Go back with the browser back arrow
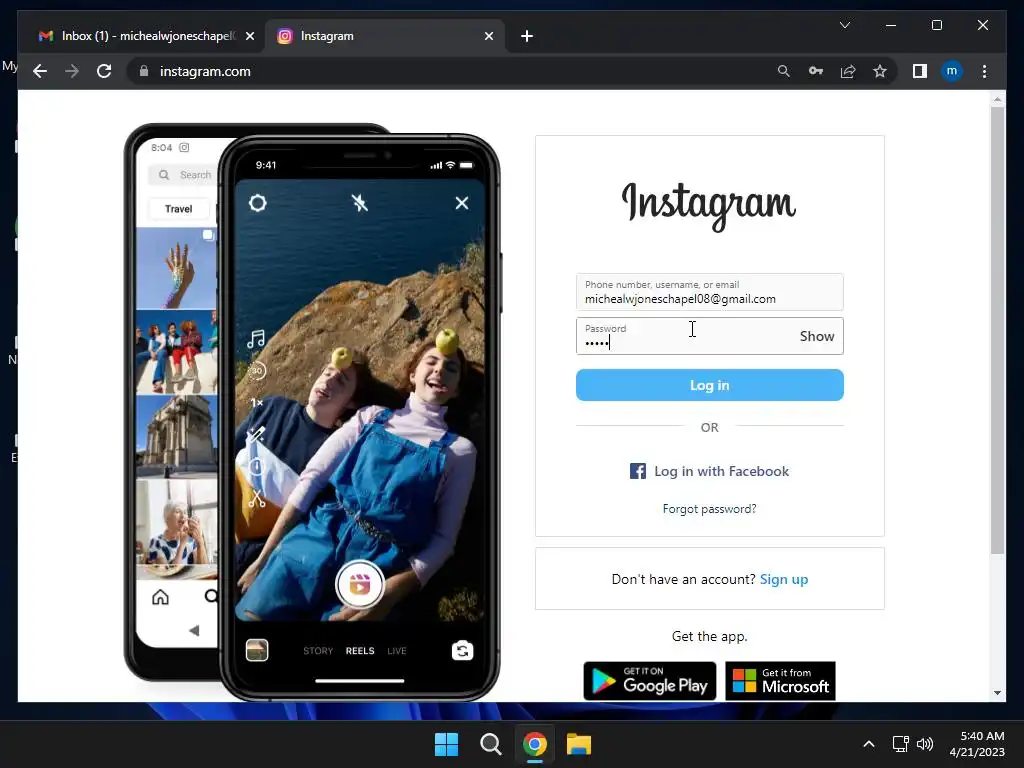This screenshot has width=1024, height=768. click(x=40, y=71)
